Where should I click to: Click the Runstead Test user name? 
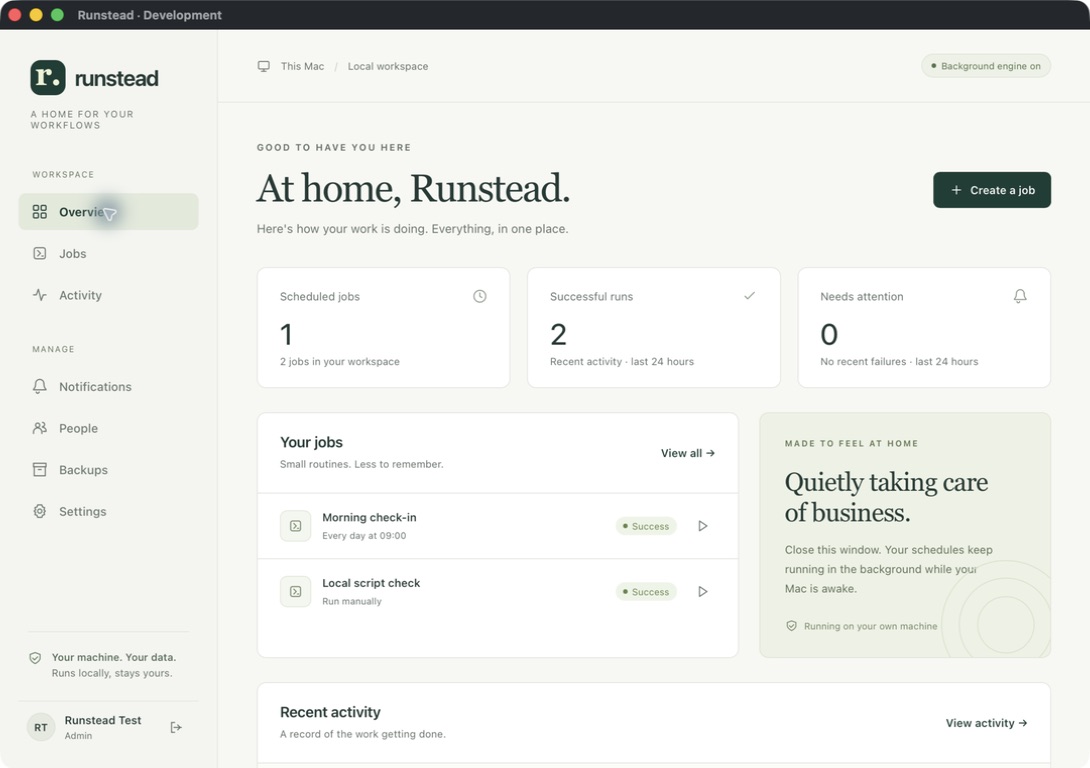click(103, 720)
